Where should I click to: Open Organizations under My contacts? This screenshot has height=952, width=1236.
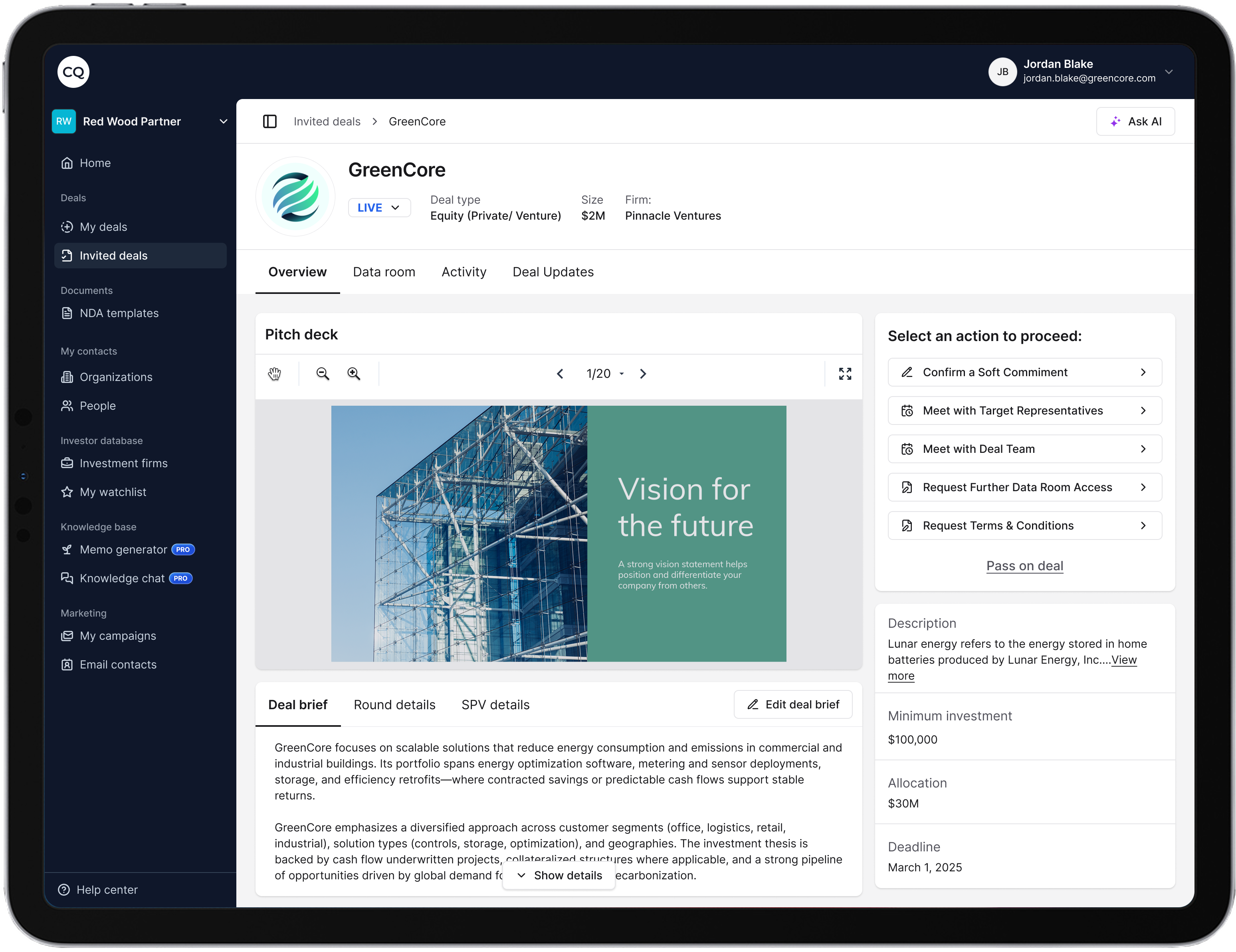point(115,377)
